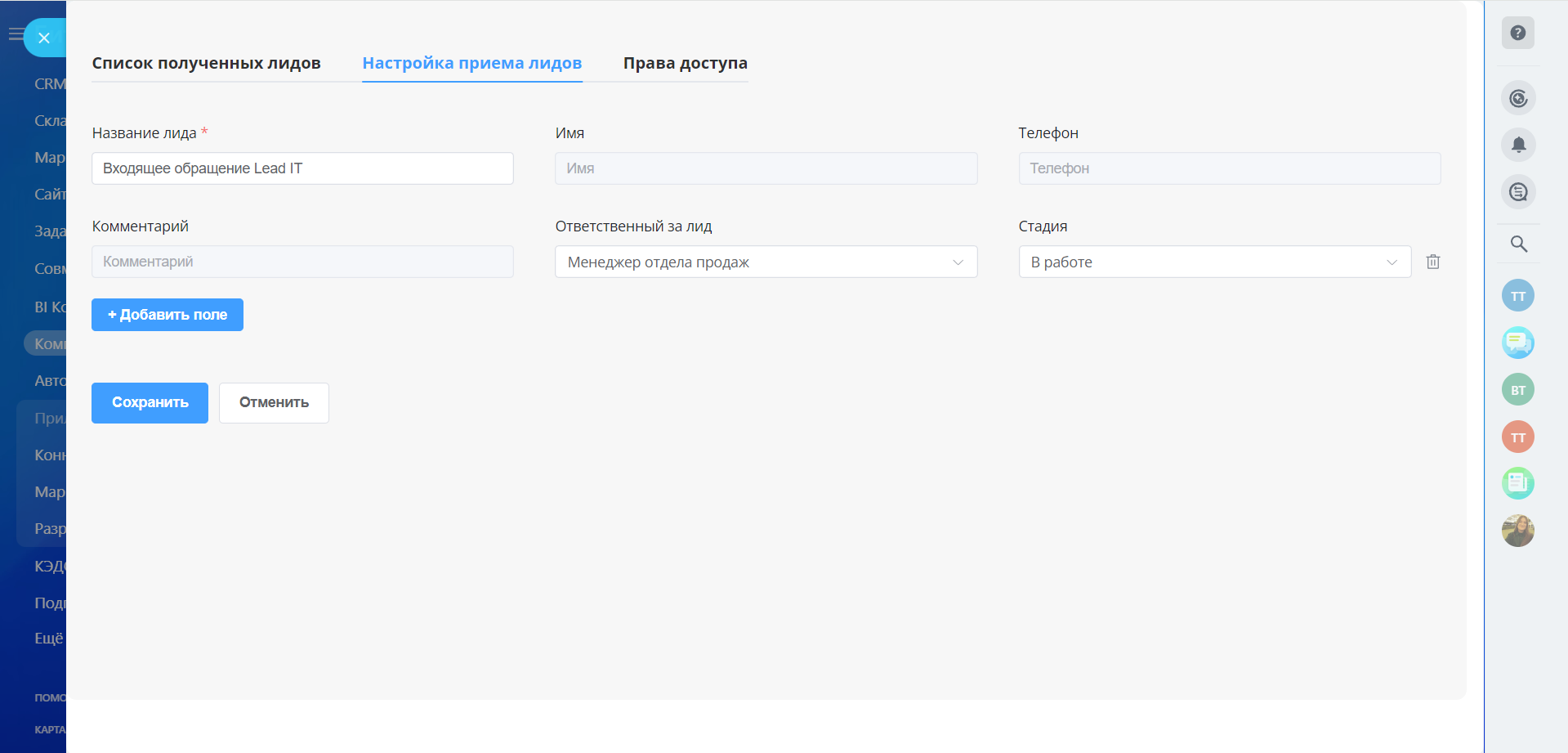
Task: Click the search magnifier icon
Action: [x=1518, y=244]
